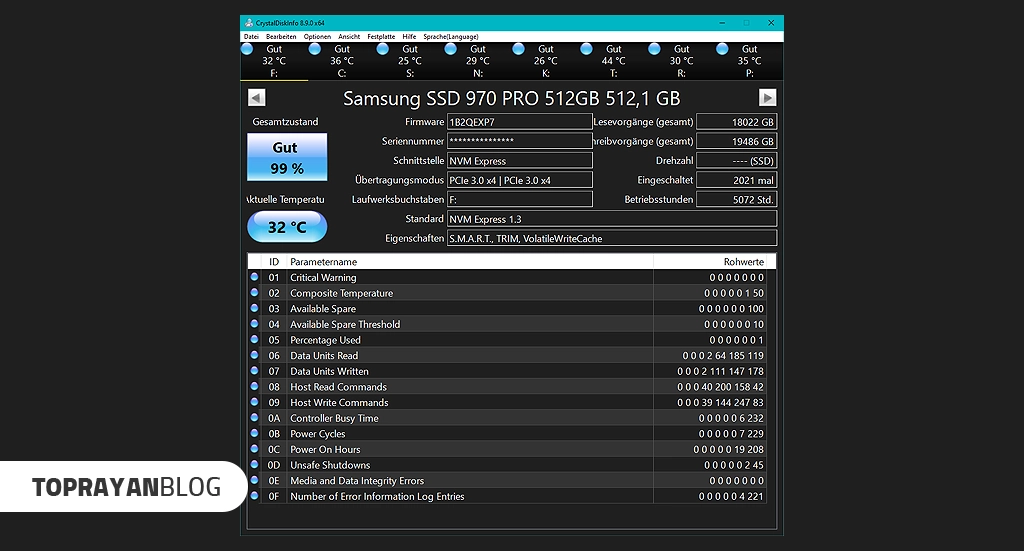Click the status dot of Data Units Read
The image size is (1024, 551).
[255, 355]
